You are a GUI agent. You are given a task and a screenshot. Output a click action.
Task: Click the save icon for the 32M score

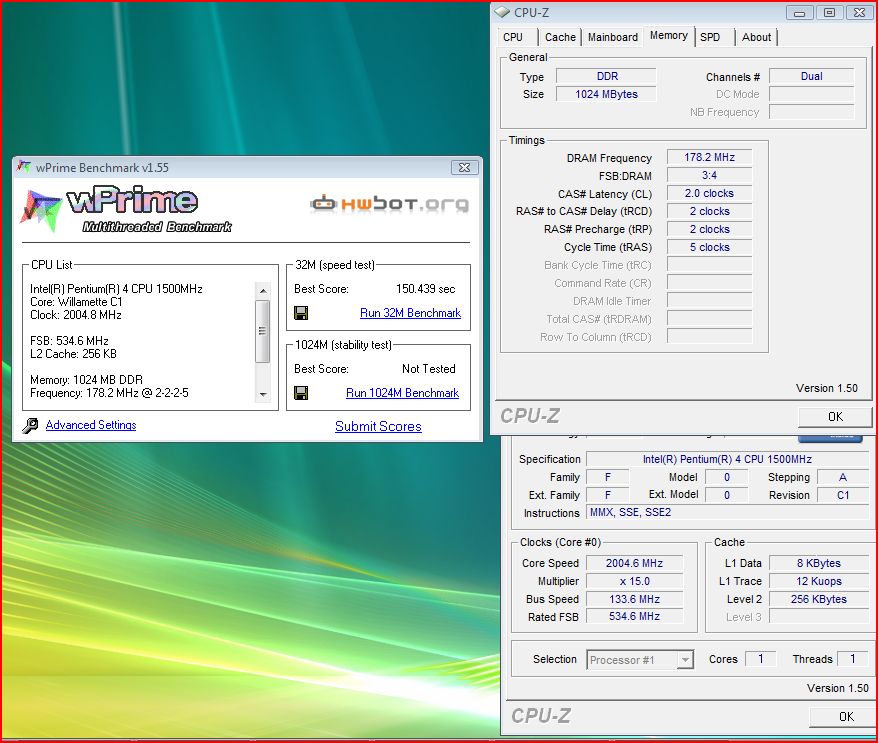point(301,313)
